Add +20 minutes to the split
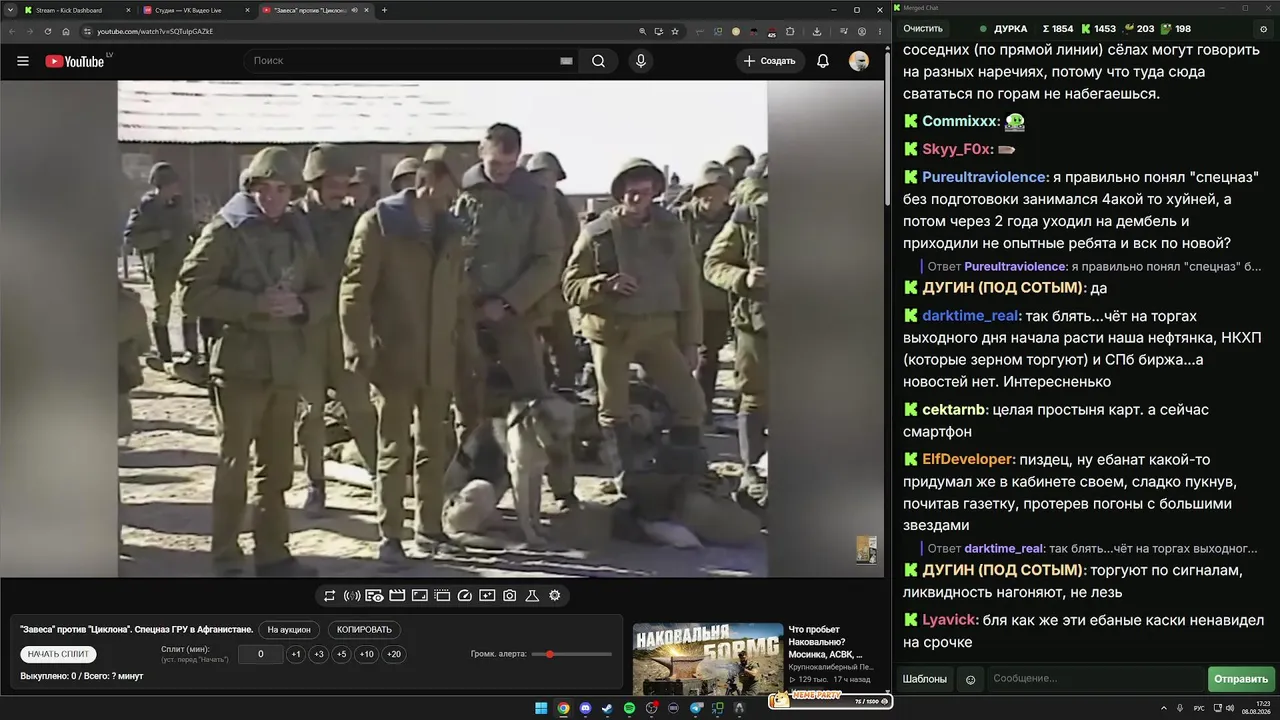The width and height of the screenshot is (1280, 720). [393, 654]
